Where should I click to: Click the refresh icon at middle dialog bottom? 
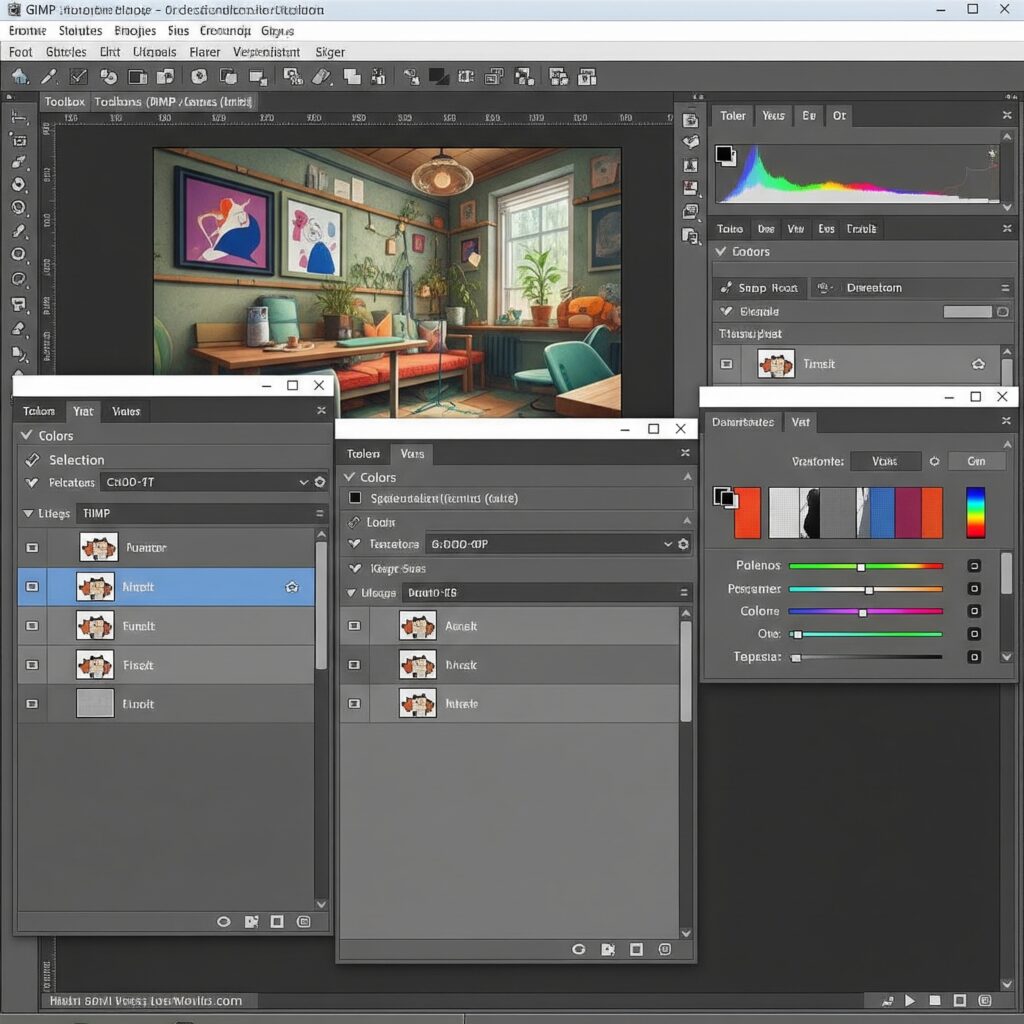click(x=579, y=950)
